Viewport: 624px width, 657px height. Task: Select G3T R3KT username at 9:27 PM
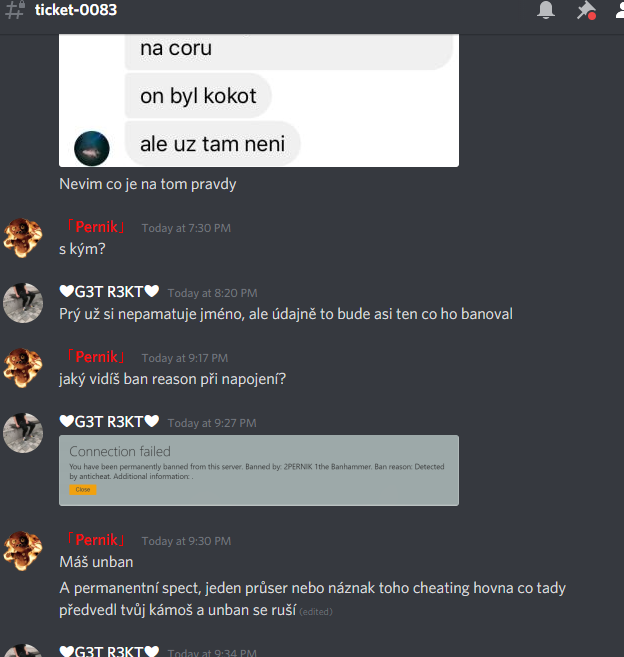point(109,422)
